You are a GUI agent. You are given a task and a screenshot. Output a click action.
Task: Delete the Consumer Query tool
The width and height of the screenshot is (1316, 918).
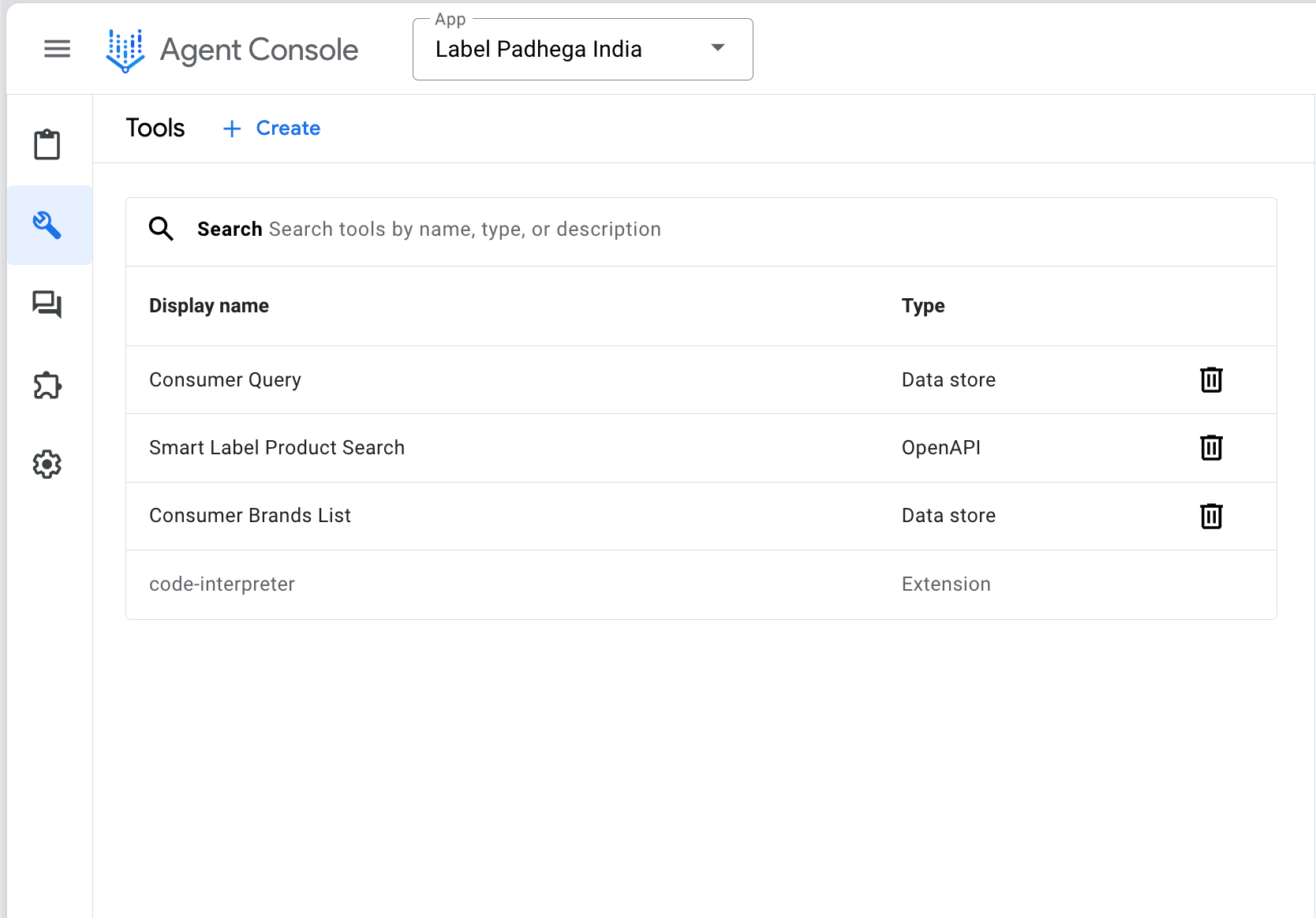(x=1211, y=380)
